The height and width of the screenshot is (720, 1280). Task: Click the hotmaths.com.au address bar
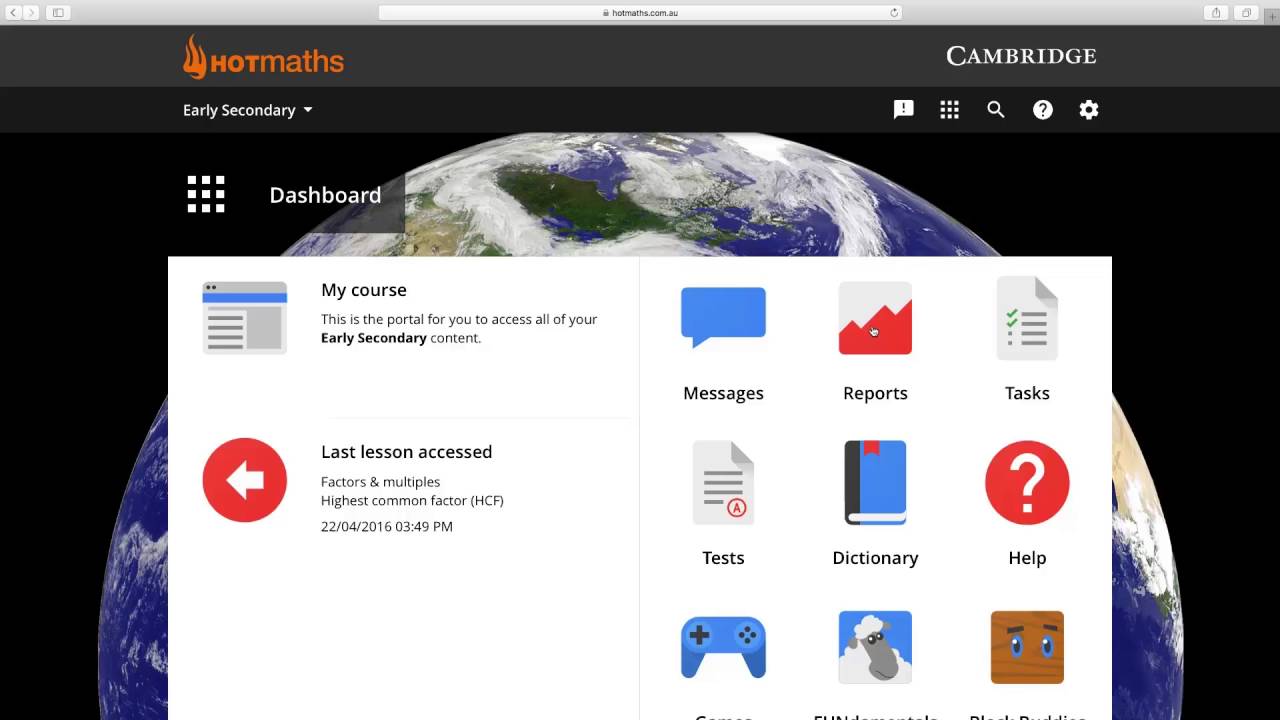tap(640, 13)
